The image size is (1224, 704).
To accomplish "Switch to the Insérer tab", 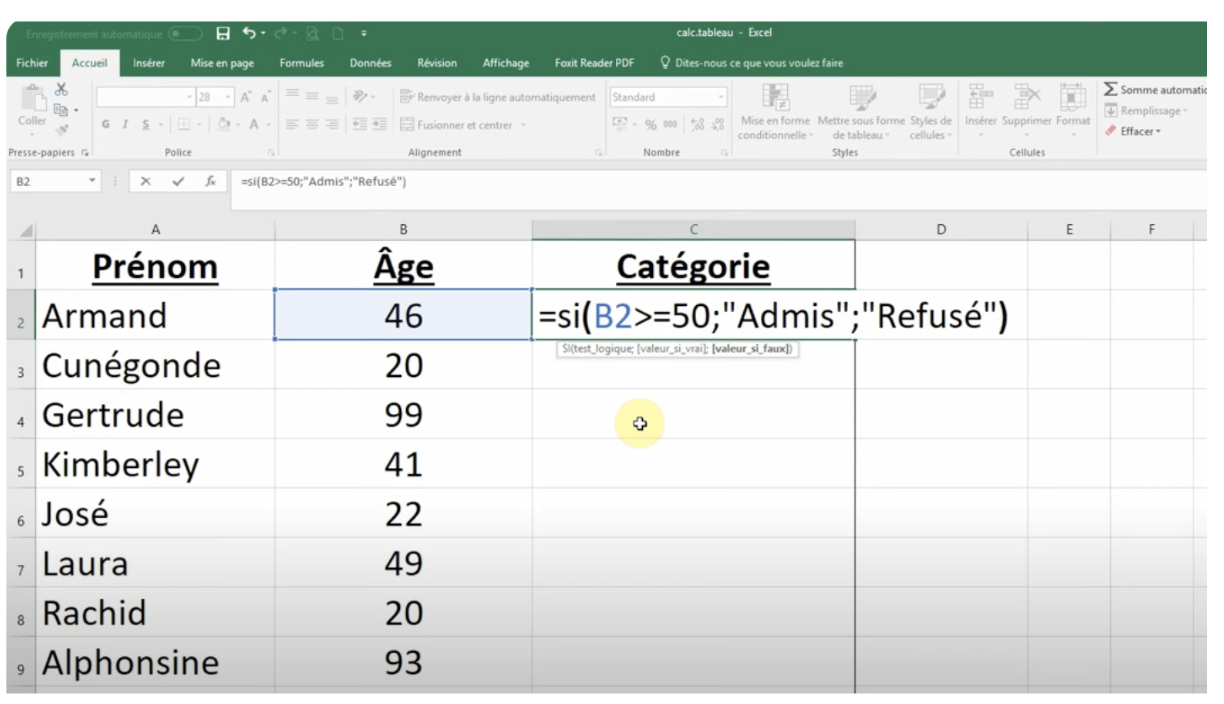I will point(149,63).
